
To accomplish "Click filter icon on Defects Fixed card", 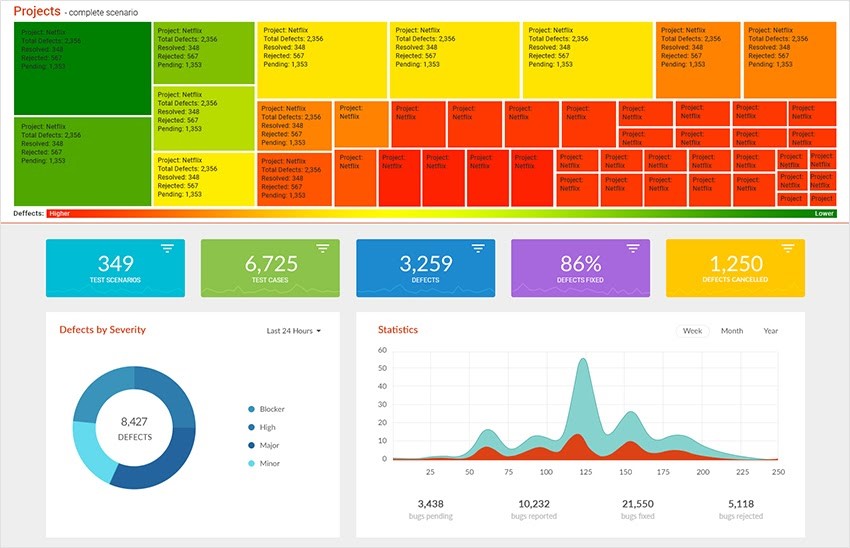I will 633,248.
